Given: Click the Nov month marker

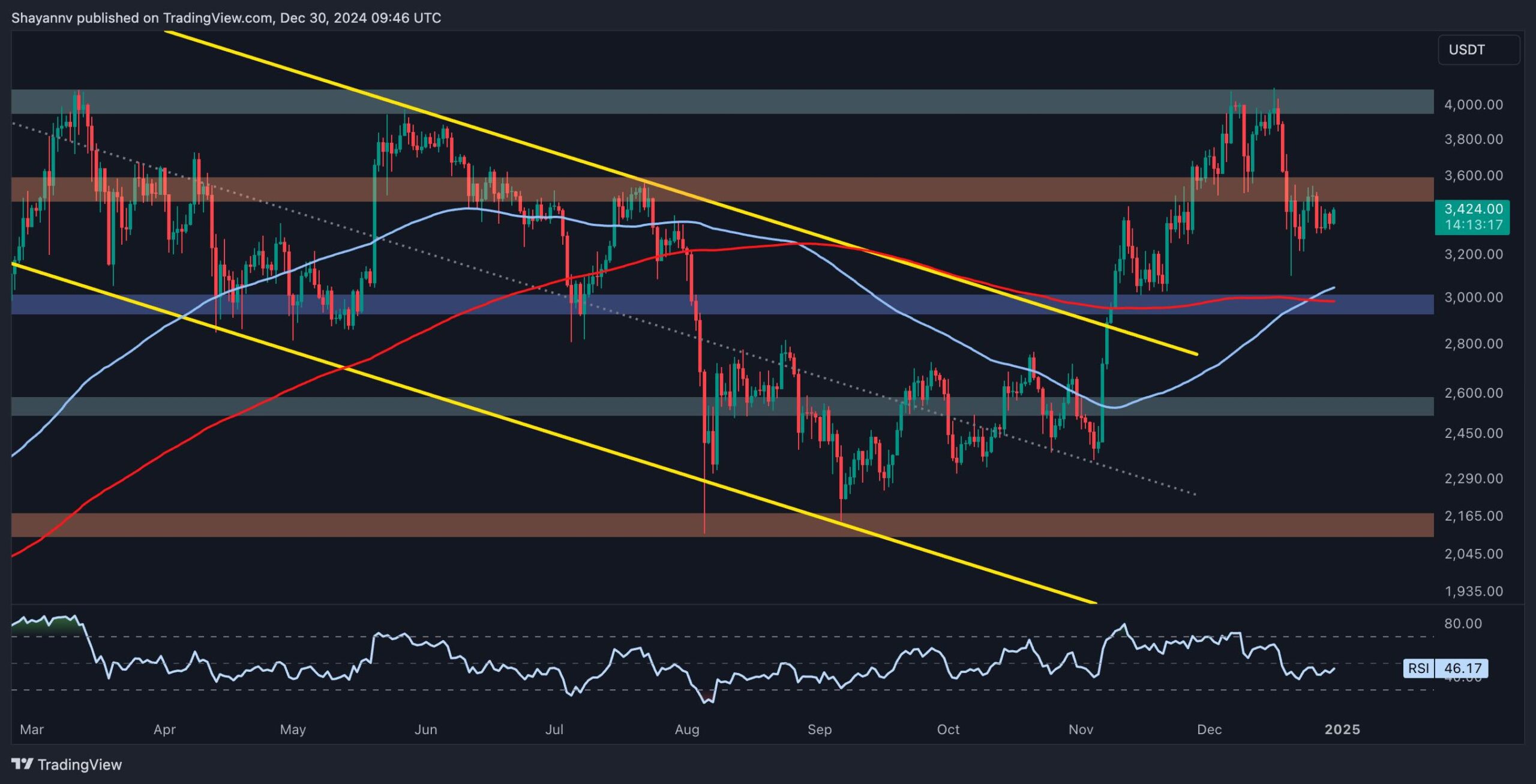Looking at the screenshot, I should click(1081, 729).
